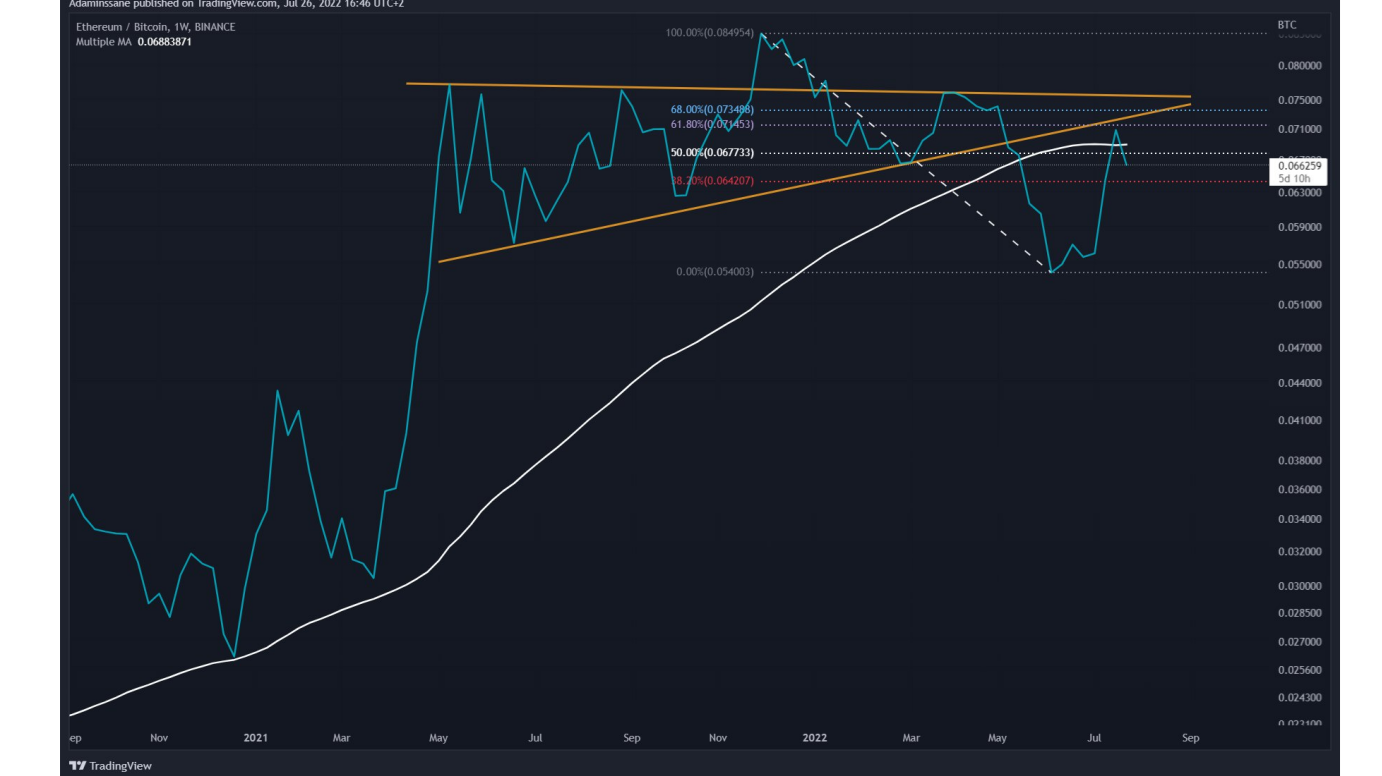Screen dimensions: 1382x776
Task: Select the red 38.20%(0.064207) level label
Action: pos(712,181)
